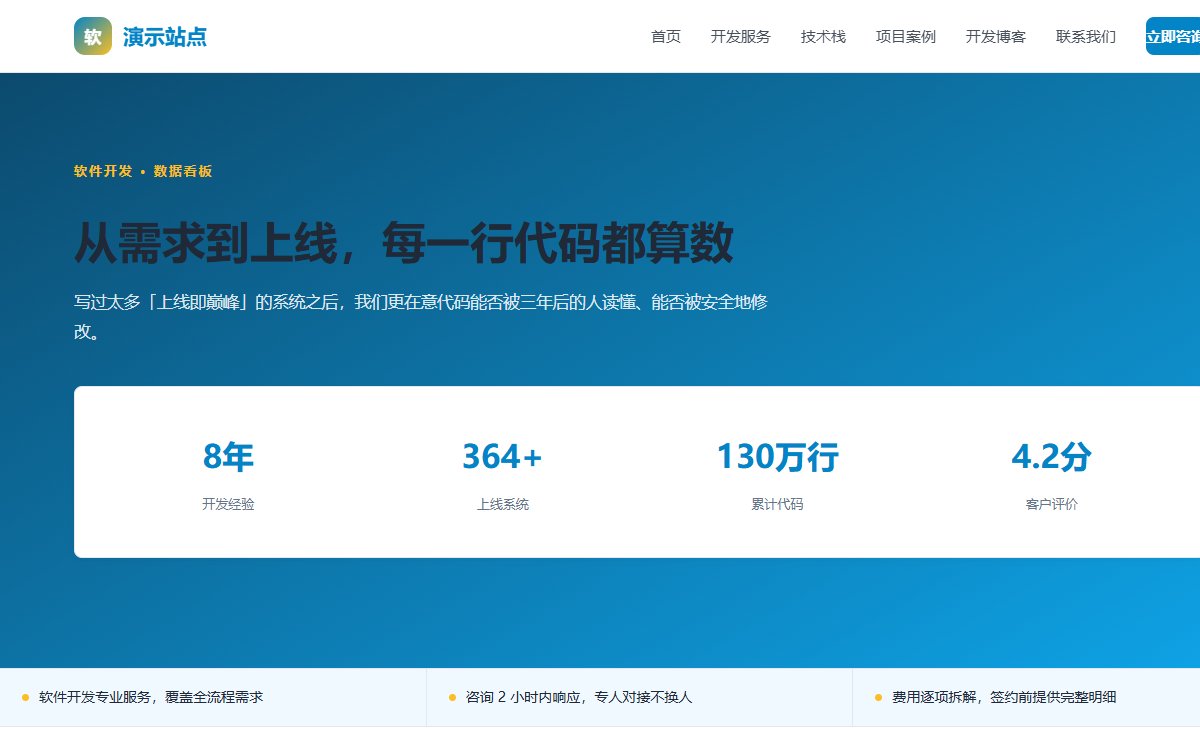Go to 首页 in navigation
The width and height of the screenshot is (1200, 750).
[x=666, y=37]
